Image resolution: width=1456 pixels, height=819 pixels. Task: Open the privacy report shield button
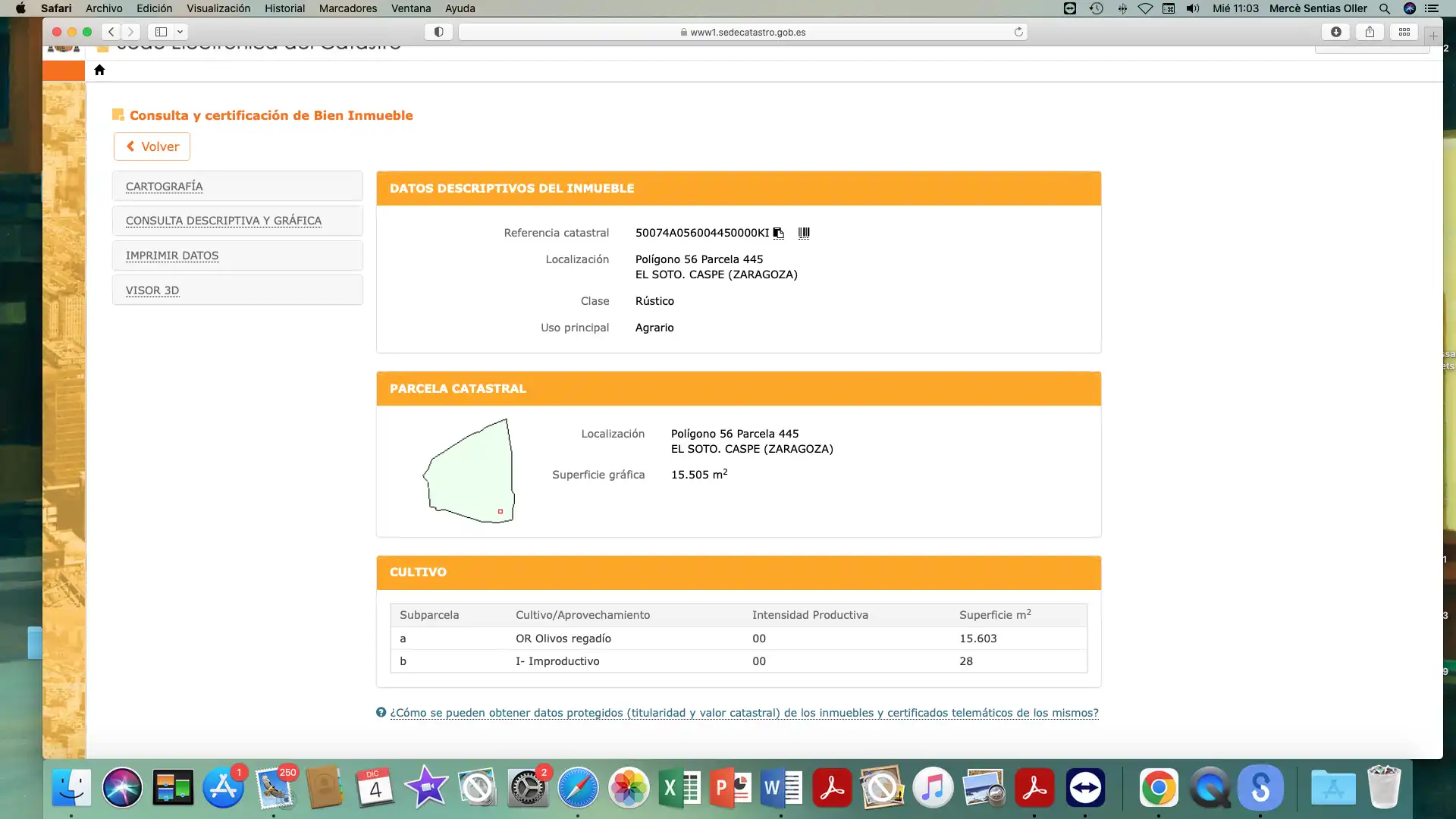point(438,32)
